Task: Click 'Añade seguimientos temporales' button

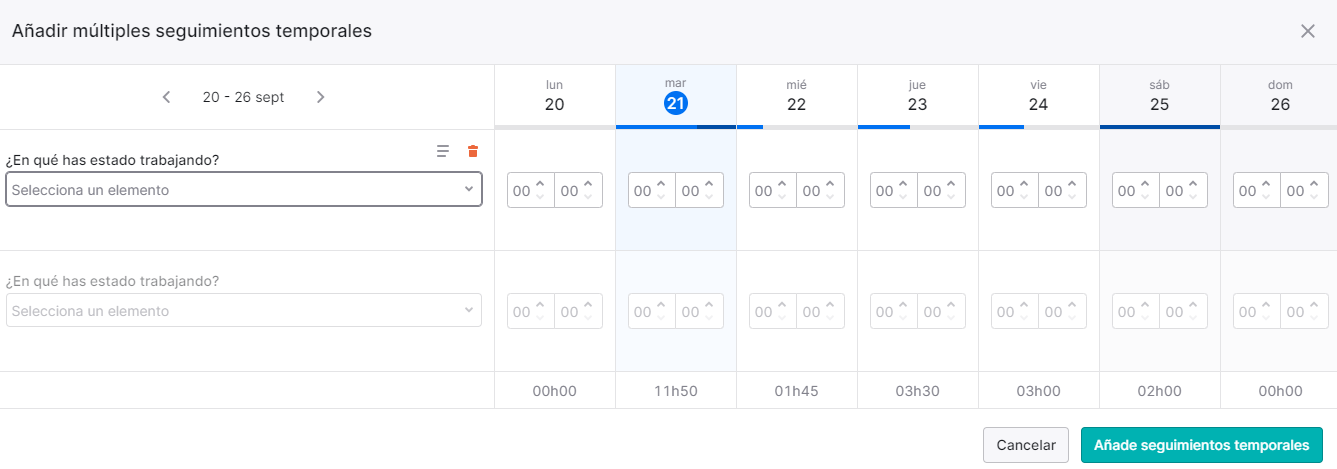Action: (1202, 445)
